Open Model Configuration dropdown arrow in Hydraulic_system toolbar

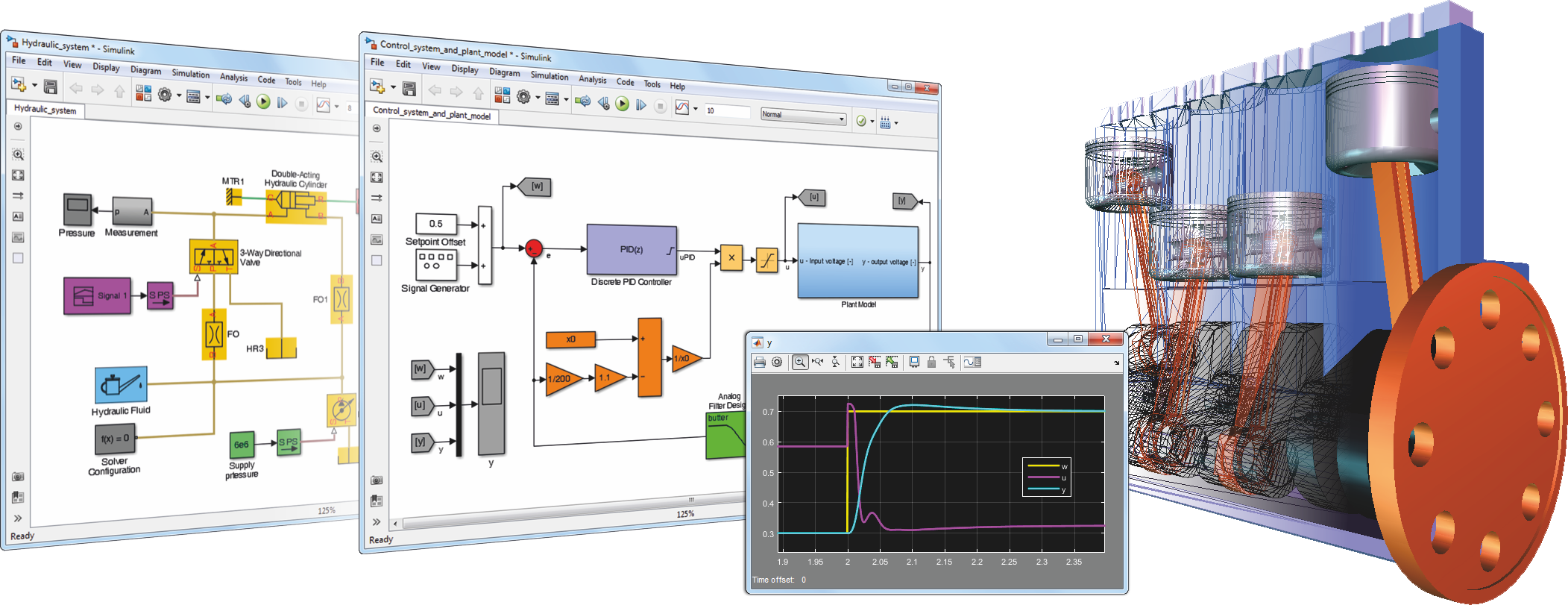[179, 95]
